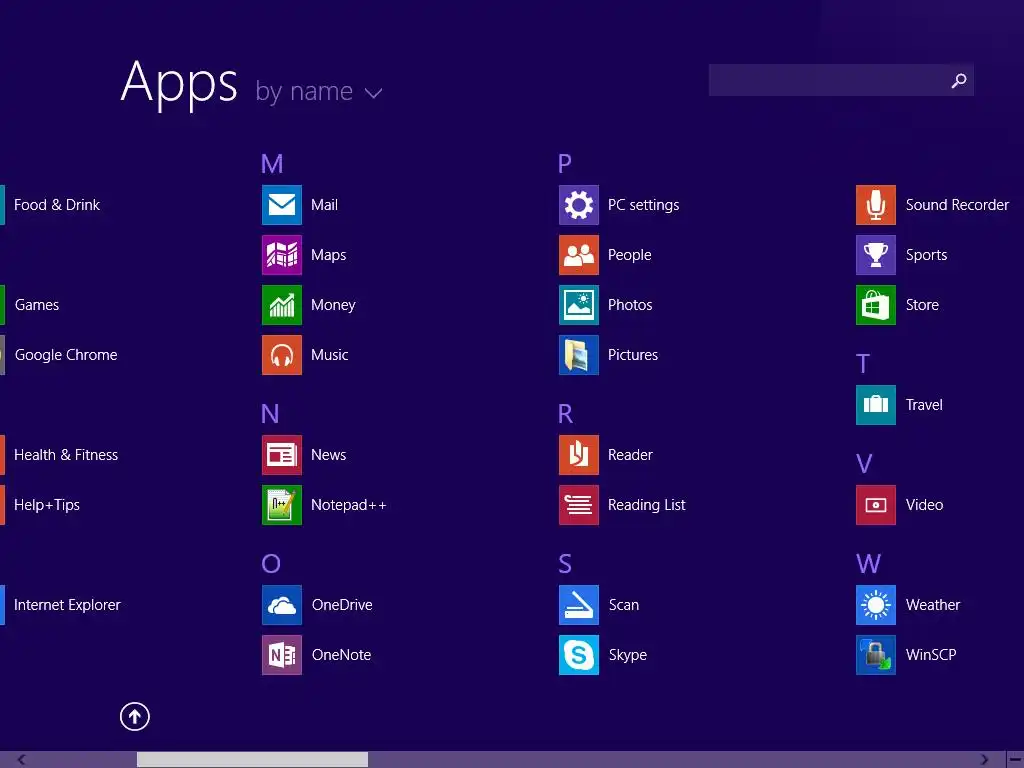Open the Weather sun icon
Viewport: 1024px width, 768px height.
click(876, 605)
